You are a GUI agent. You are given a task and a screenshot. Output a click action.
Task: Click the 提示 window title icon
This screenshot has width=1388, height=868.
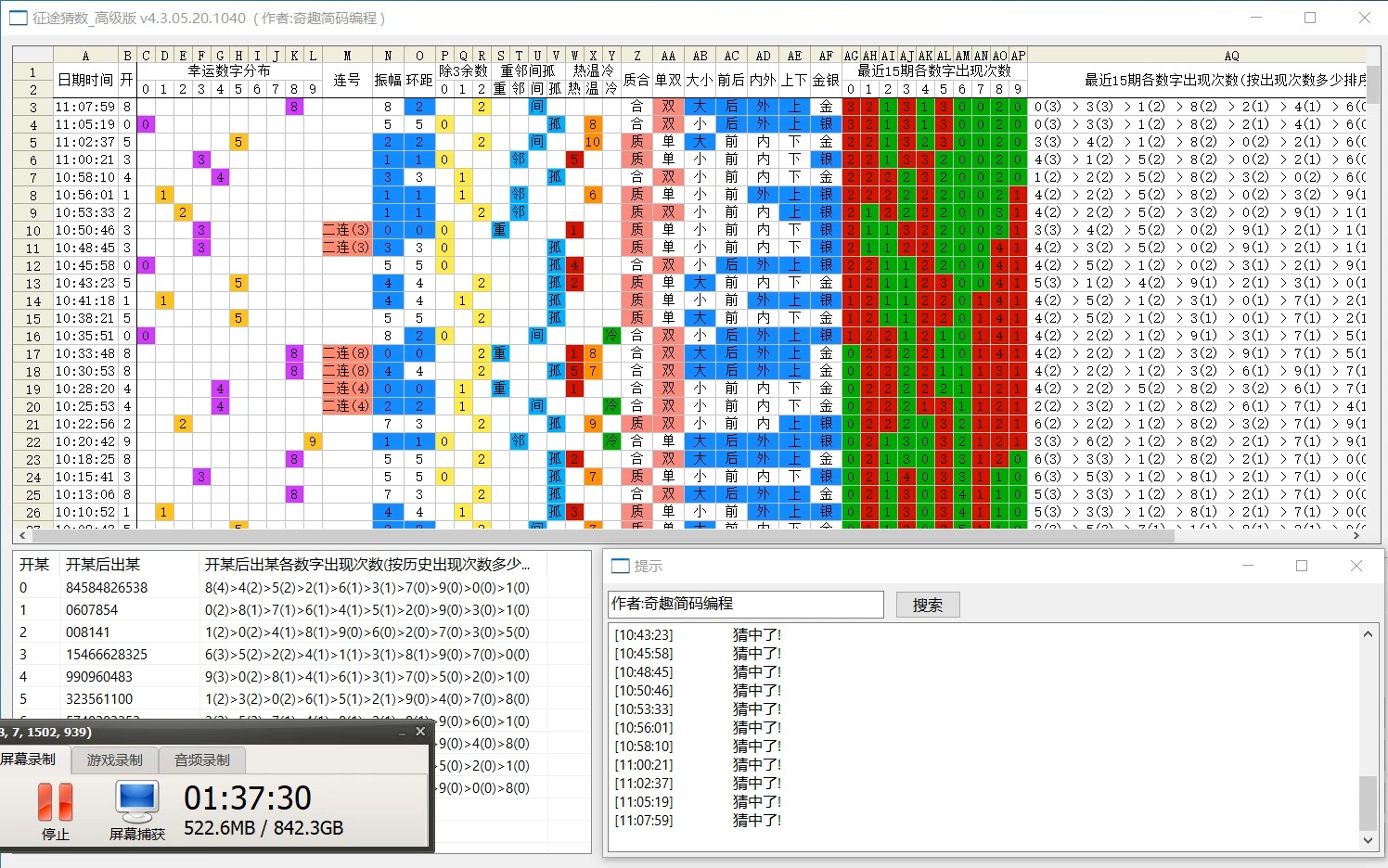click(x=621, y=566)
